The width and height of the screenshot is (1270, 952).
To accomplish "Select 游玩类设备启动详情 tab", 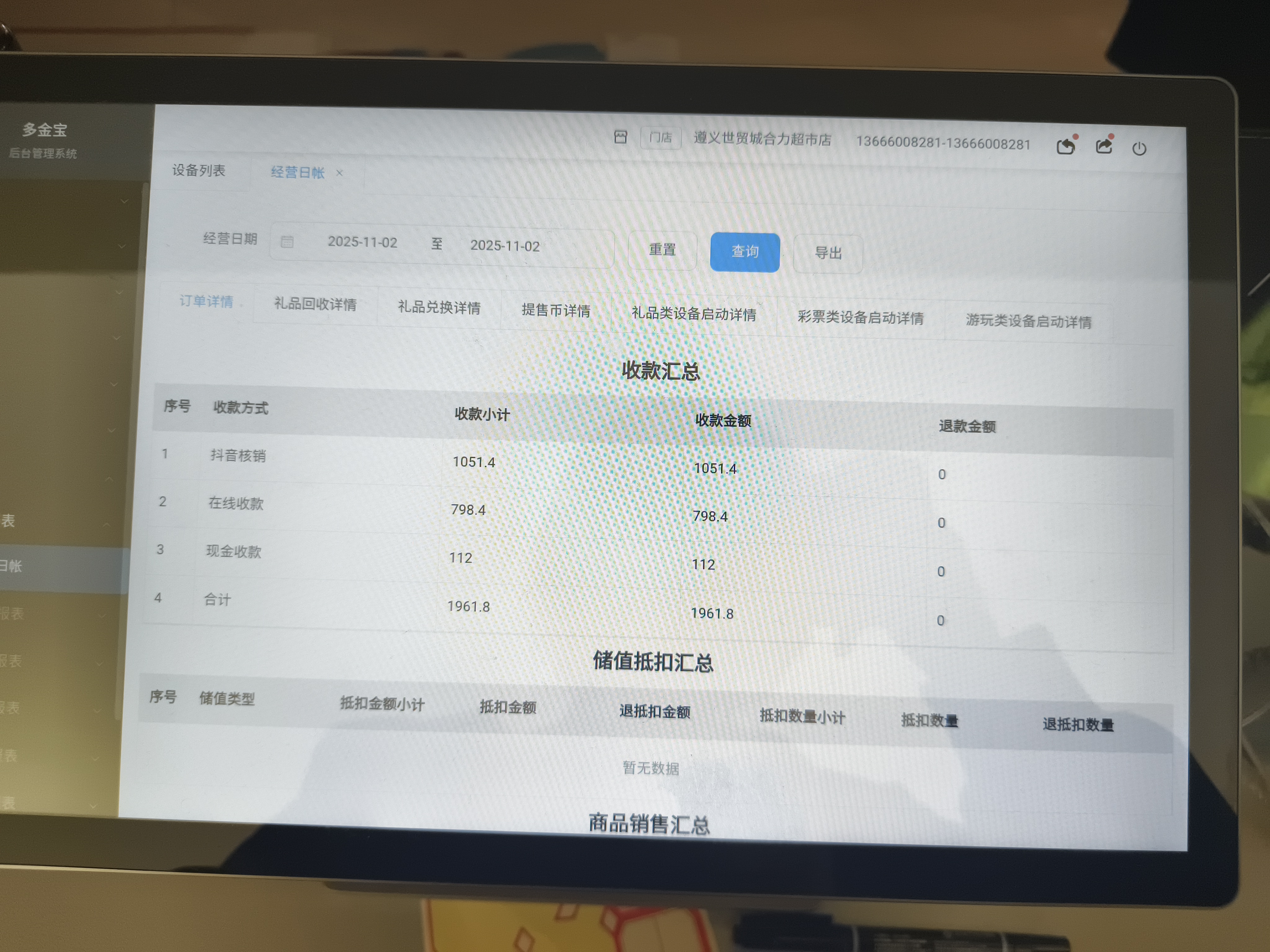I will pos(1028,321).
